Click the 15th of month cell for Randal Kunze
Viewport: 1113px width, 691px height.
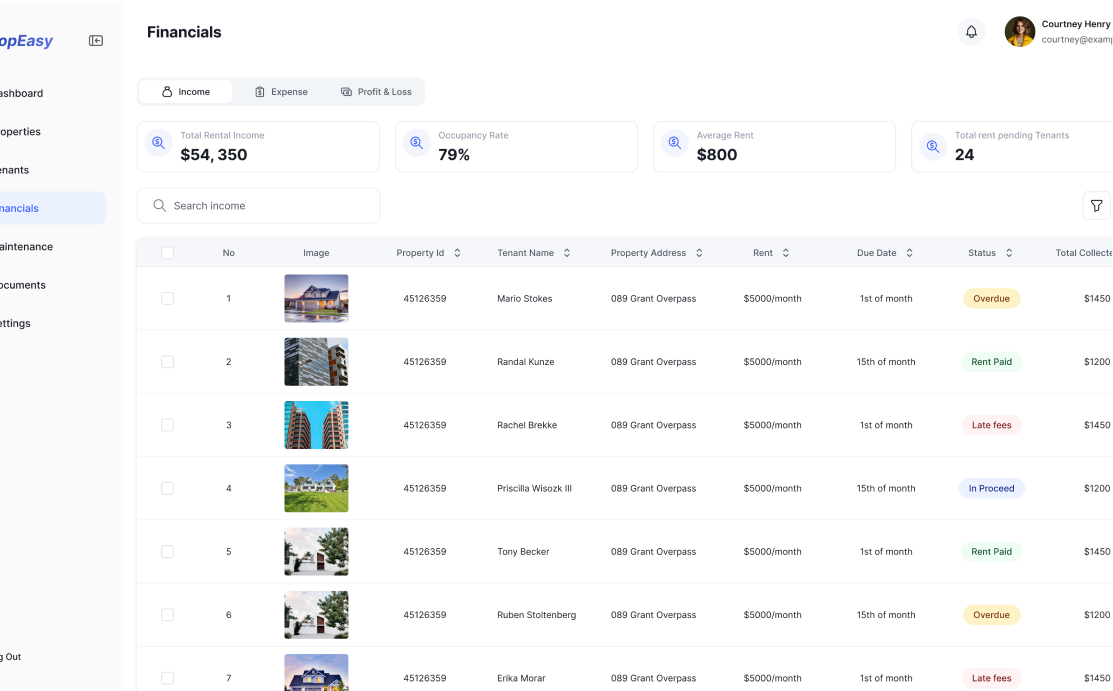[x=886, y=361]
